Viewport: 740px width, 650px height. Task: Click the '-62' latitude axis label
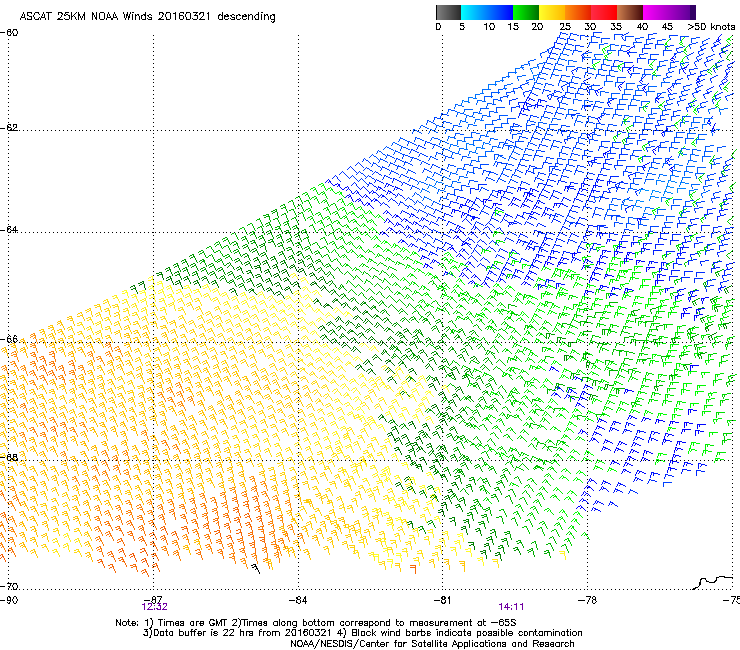tap(9, 128)
